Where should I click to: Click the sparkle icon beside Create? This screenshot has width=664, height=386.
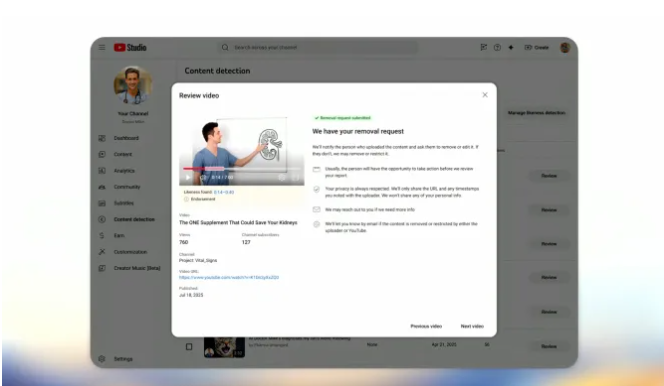click(x=511, y=47)
